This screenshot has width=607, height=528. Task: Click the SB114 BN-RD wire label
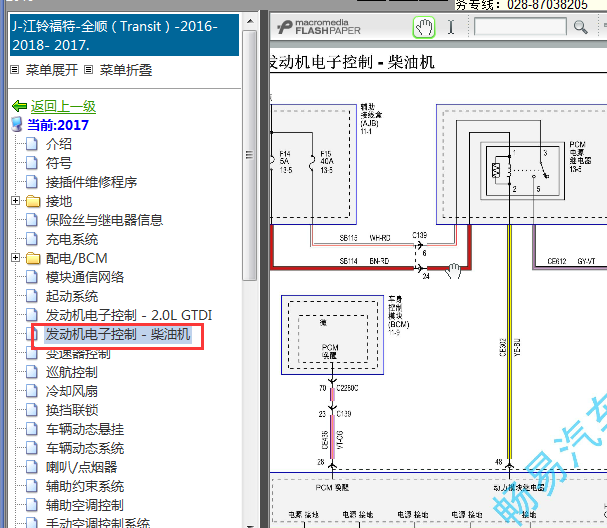tap(364, 261)
